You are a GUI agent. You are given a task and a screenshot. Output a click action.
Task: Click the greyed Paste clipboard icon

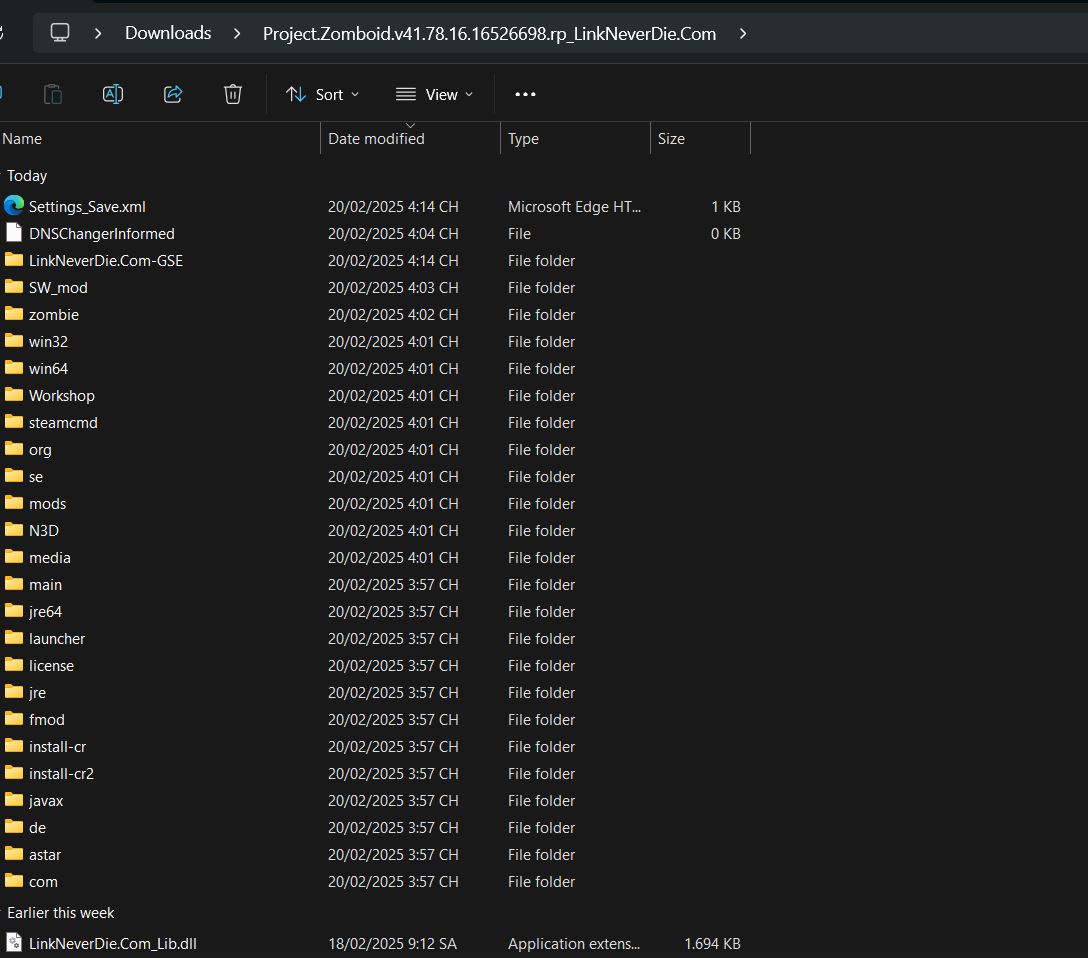tap(53, 94)
